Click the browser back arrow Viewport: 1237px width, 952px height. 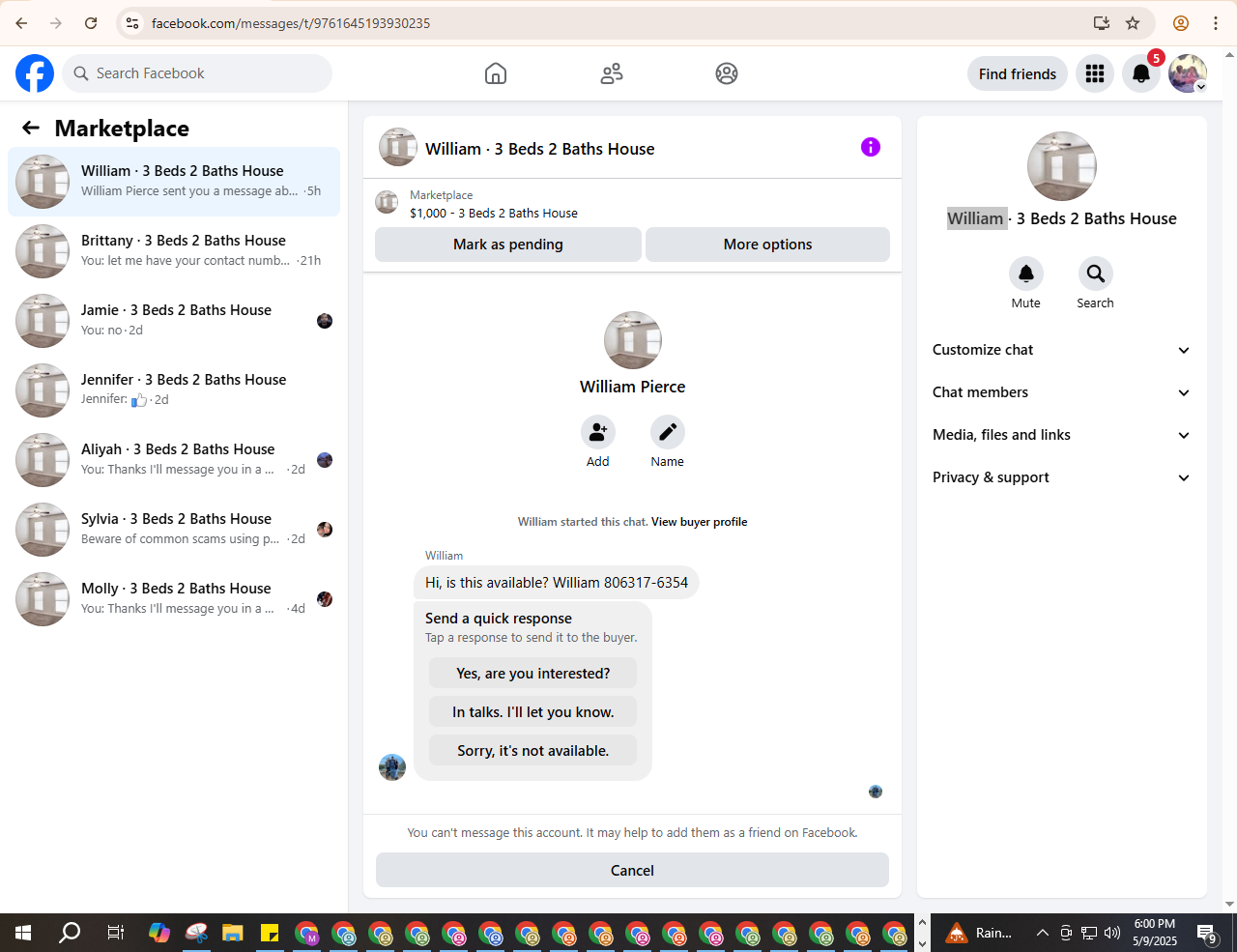click(x=21, y=23)
